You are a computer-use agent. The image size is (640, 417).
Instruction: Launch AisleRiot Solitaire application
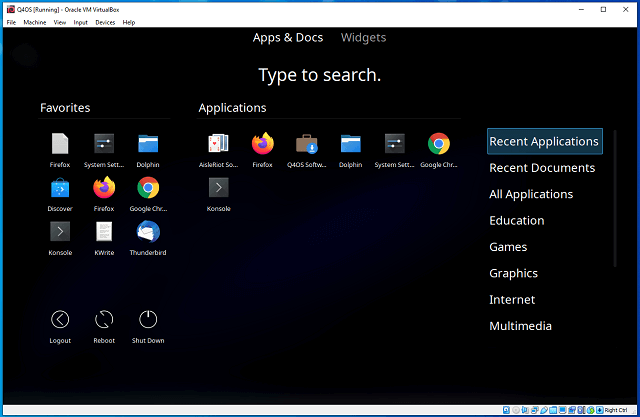218,144
